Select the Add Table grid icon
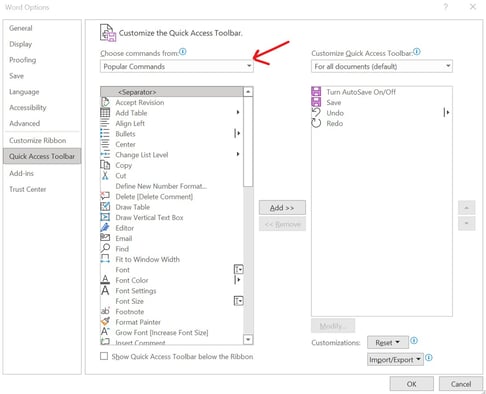The width and height of the screenshot is (486, 394). [x=105, y=113]
